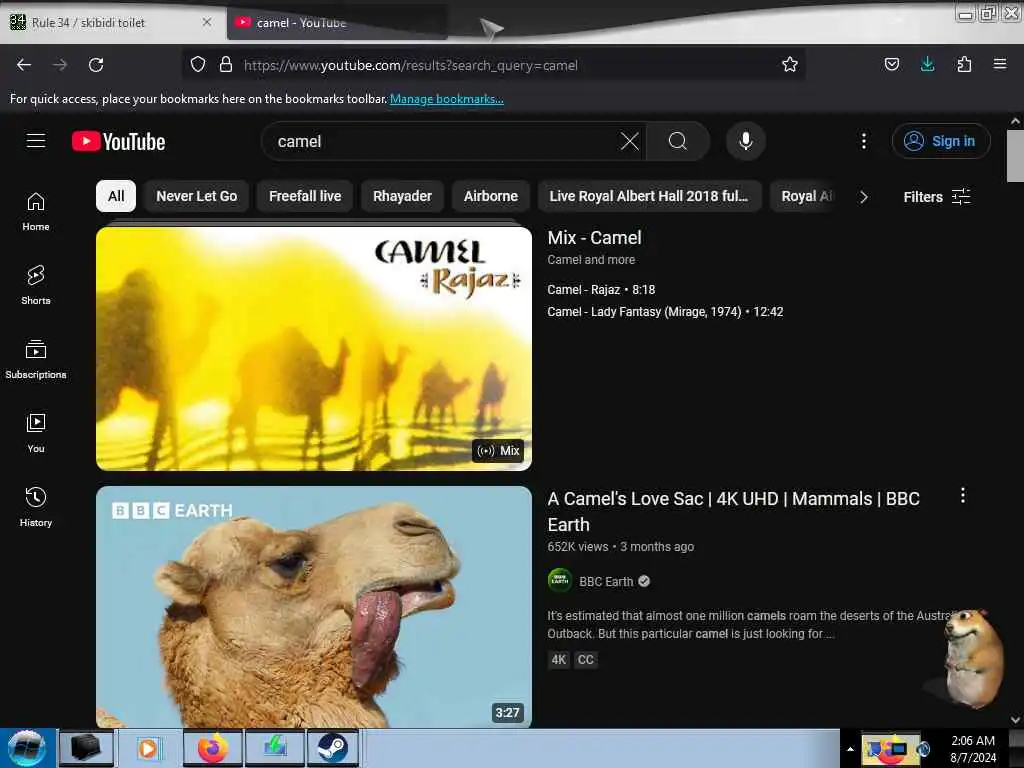Play Camel - Rajaz 8:18 track
1024x768 pixels.
(601, 289)
